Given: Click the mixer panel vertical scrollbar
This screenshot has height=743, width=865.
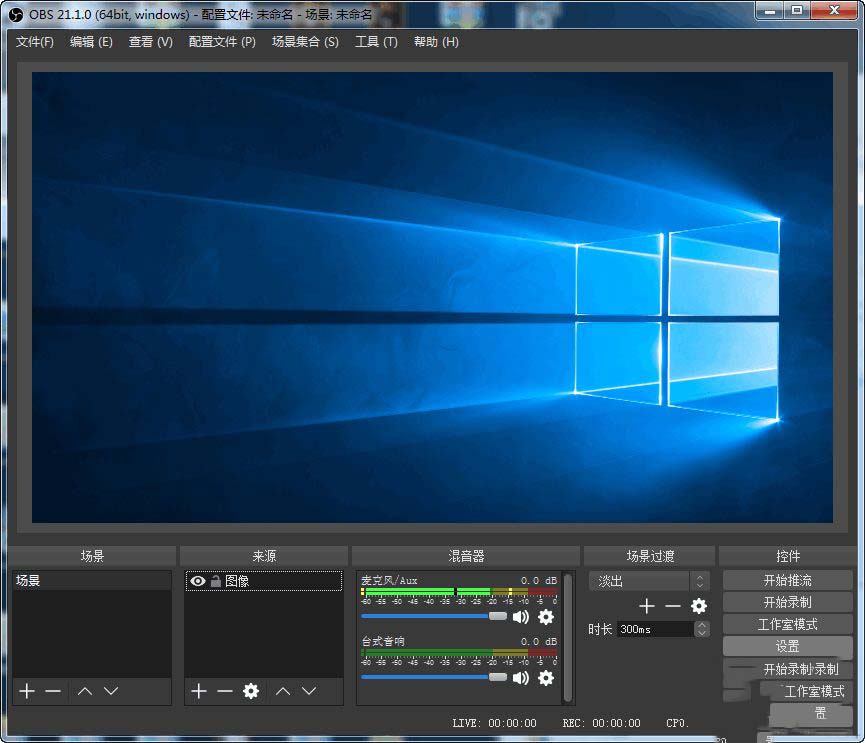Looking at the screenshot, I should pos(567,638).
